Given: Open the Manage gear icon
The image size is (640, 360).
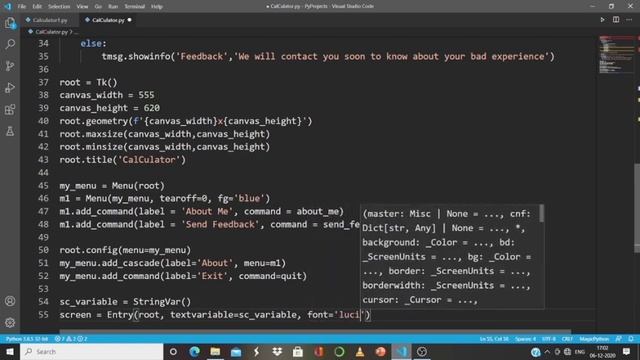Looking at the screenshot, I should pos(10,322).
